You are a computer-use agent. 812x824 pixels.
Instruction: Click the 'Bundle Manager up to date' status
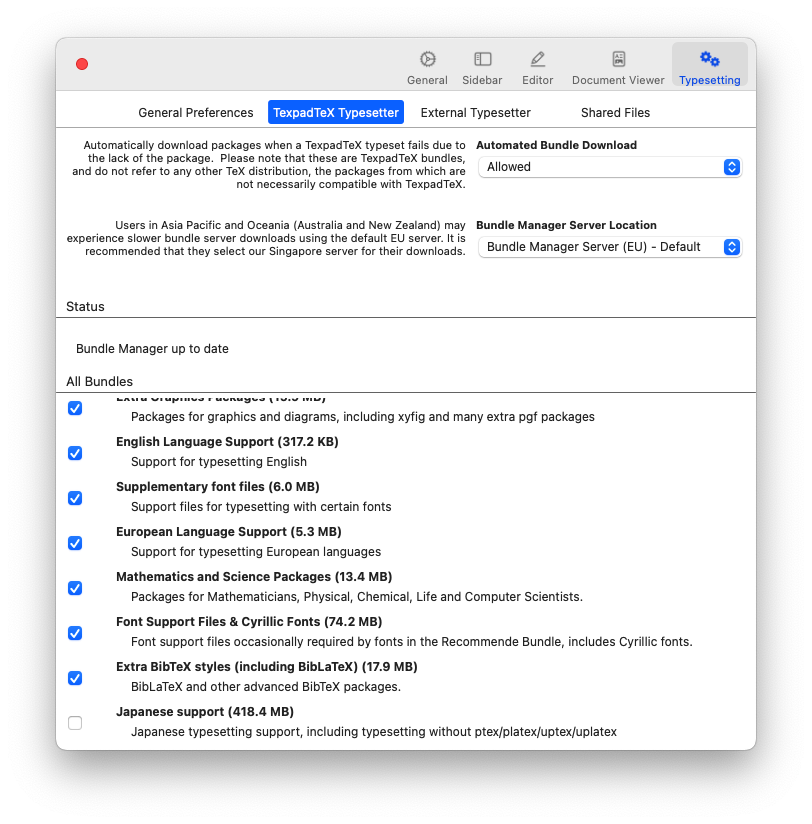tap(152, 349)
